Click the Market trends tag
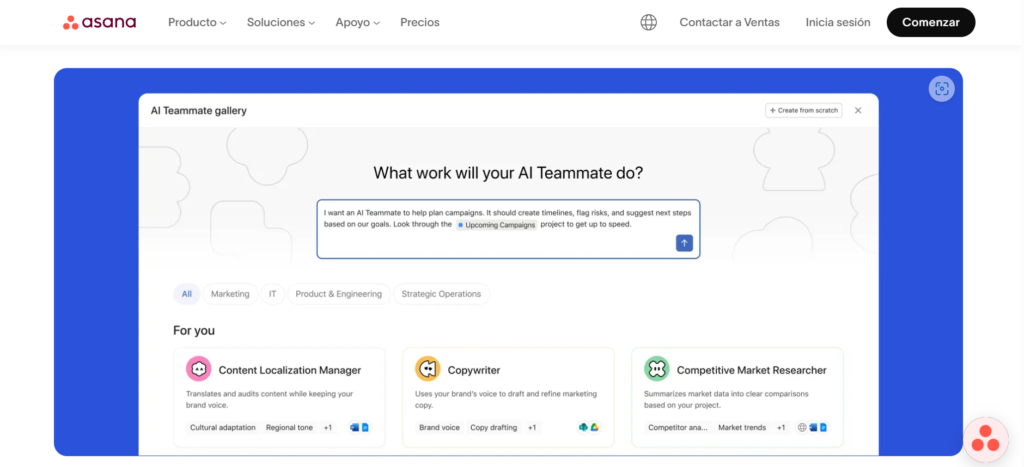1024x467 pixels. click(742, 428)
